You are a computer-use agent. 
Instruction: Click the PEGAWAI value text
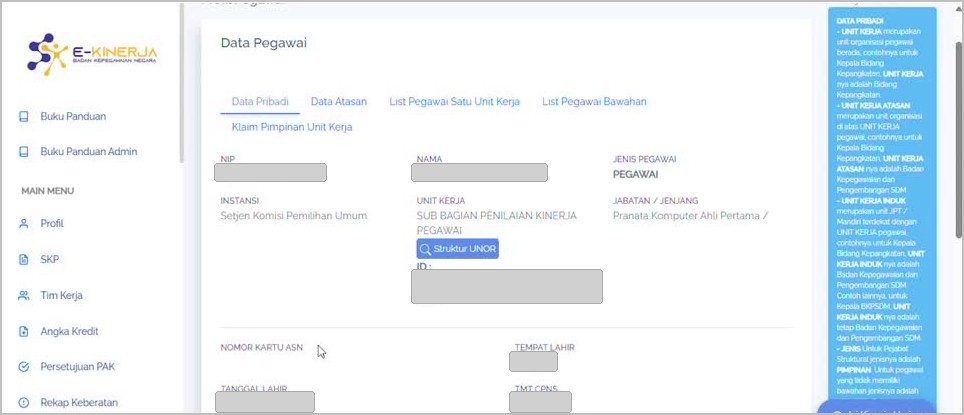(635, 175)
